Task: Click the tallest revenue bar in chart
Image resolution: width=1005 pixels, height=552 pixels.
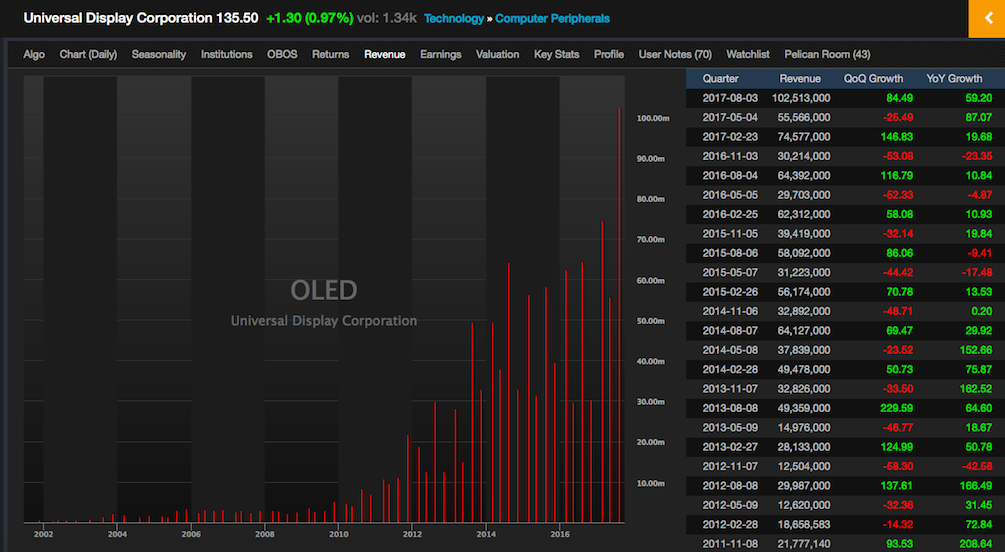Action: coord(619,315)
